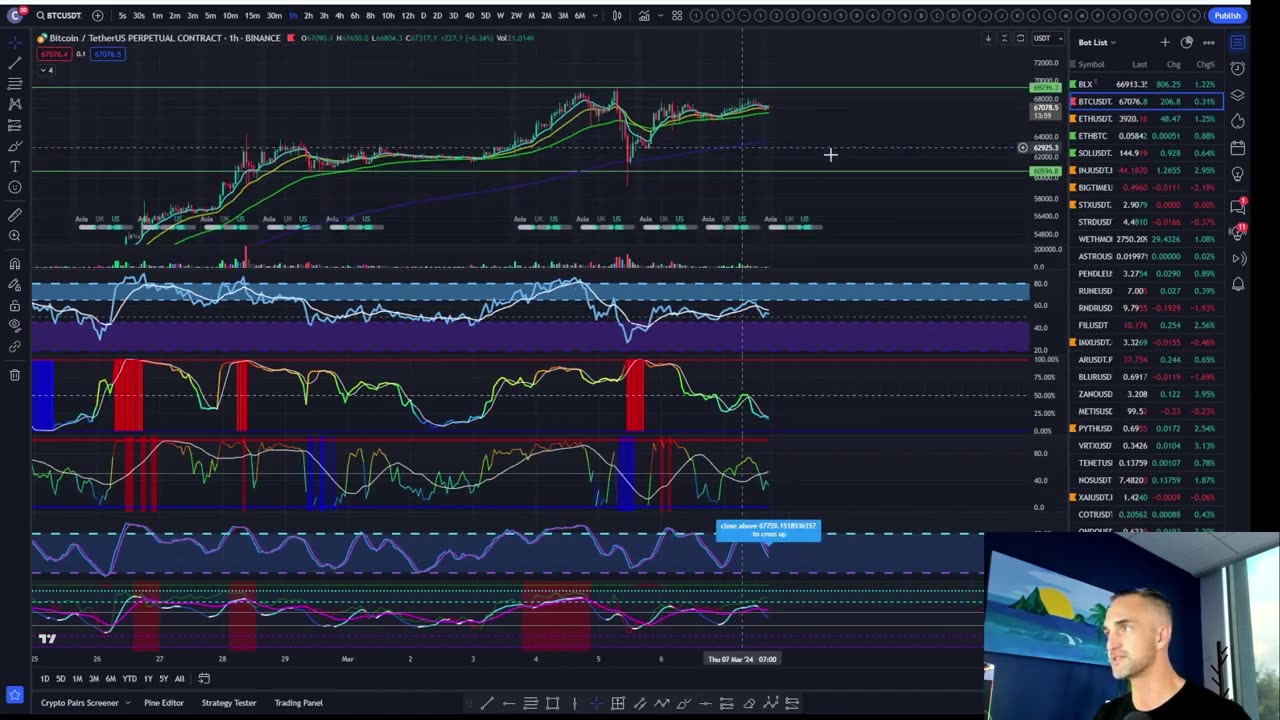Toggle hide all drawings eye icon
The width and height of the screenshot is (1280, 720).
tap(15, 326)
